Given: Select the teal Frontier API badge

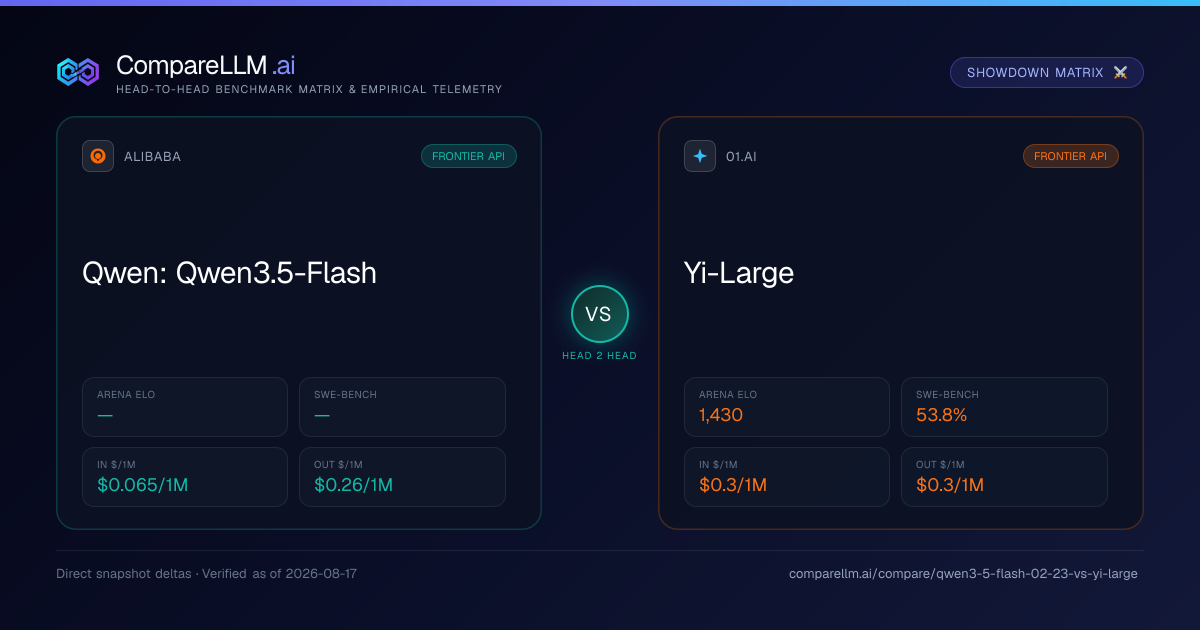Looking at the screenshot, I should pos(469,156).
